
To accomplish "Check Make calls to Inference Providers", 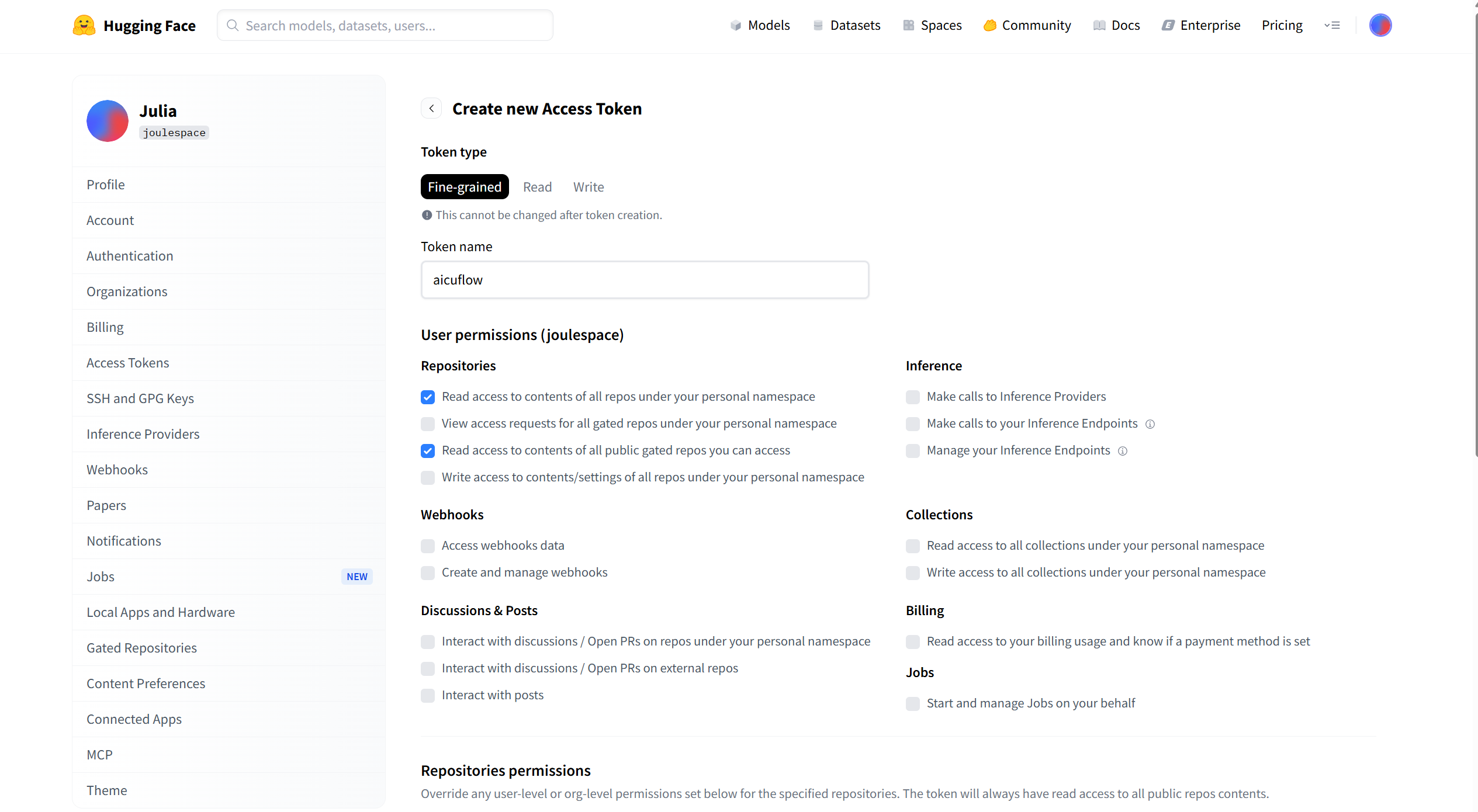I will tap(912, 397).
